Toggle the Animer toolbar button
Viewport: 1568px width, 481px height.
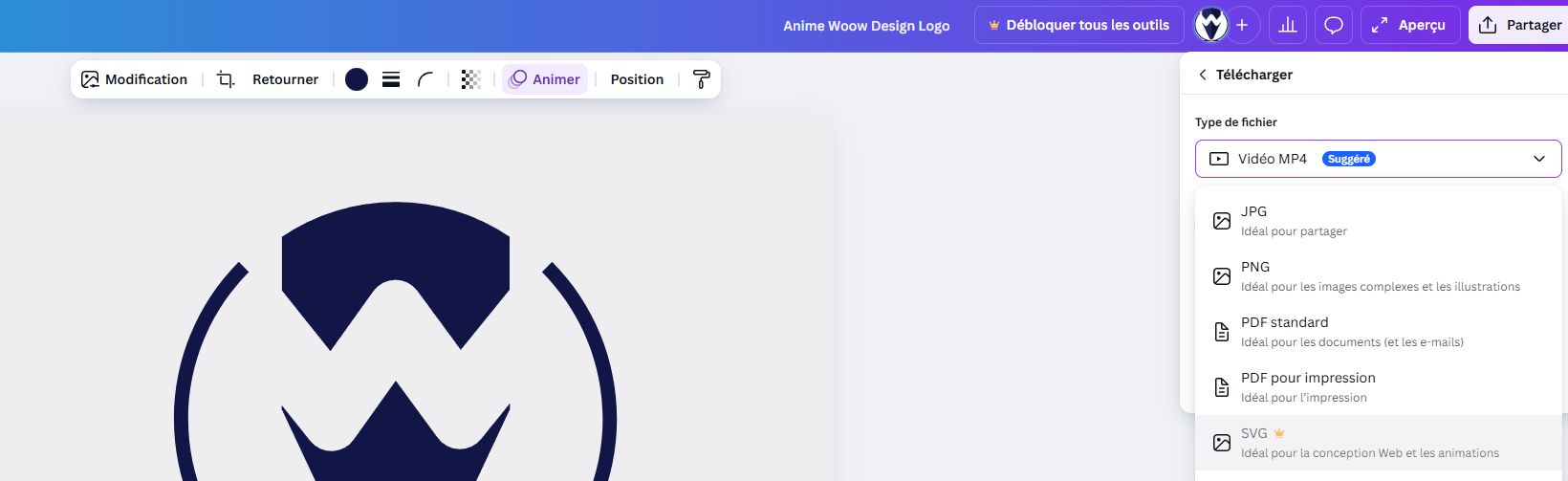coord(545,79)
